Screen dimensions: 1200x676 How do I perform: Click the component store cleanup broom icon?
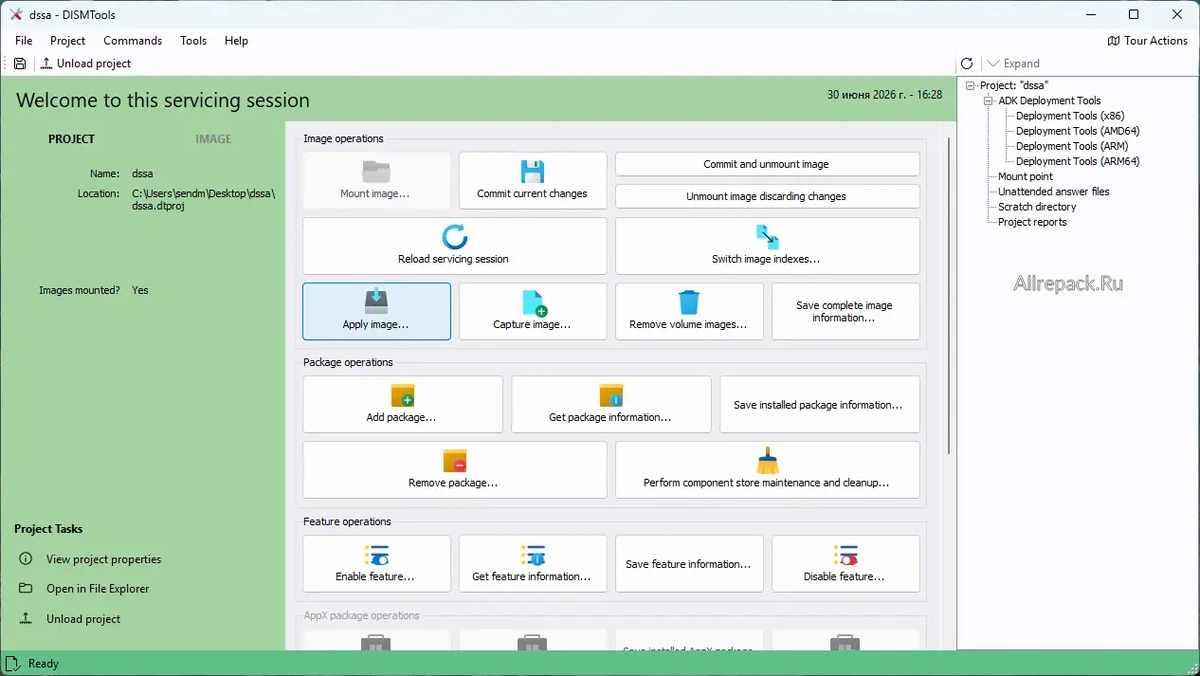tap(767, 460)
